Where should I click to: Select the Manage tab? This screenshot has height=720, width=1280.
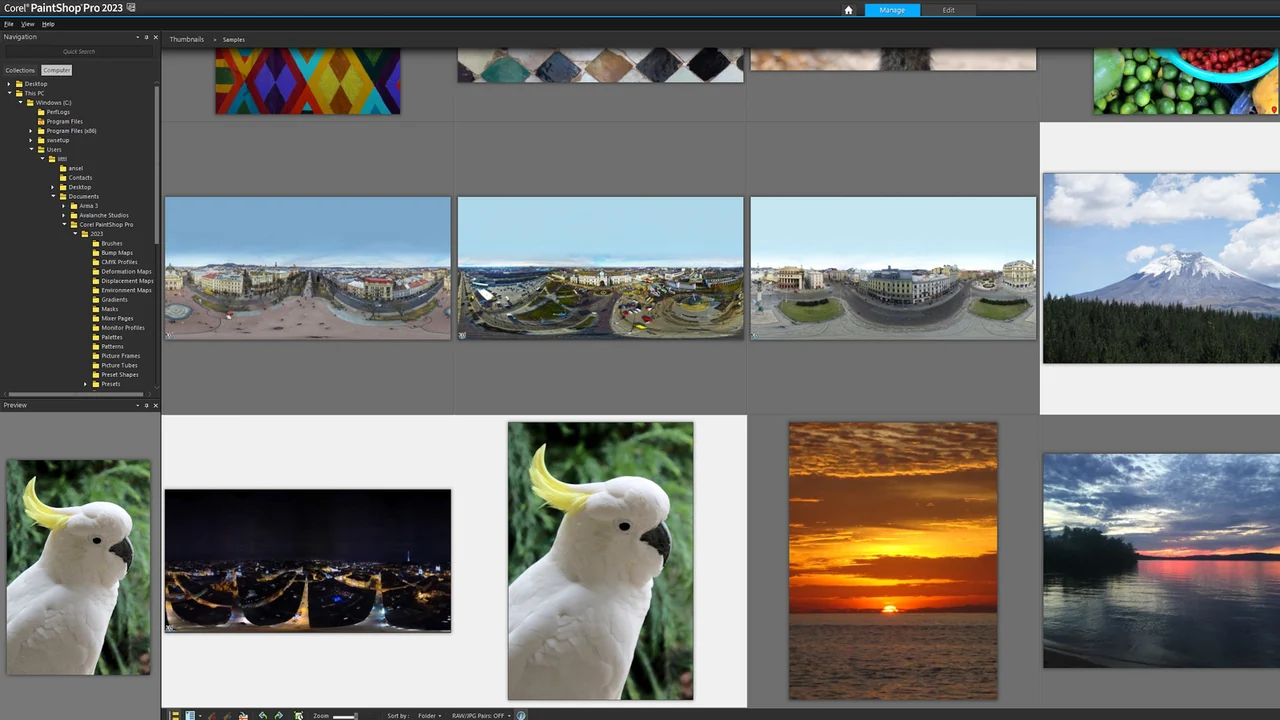pos(892,10)
